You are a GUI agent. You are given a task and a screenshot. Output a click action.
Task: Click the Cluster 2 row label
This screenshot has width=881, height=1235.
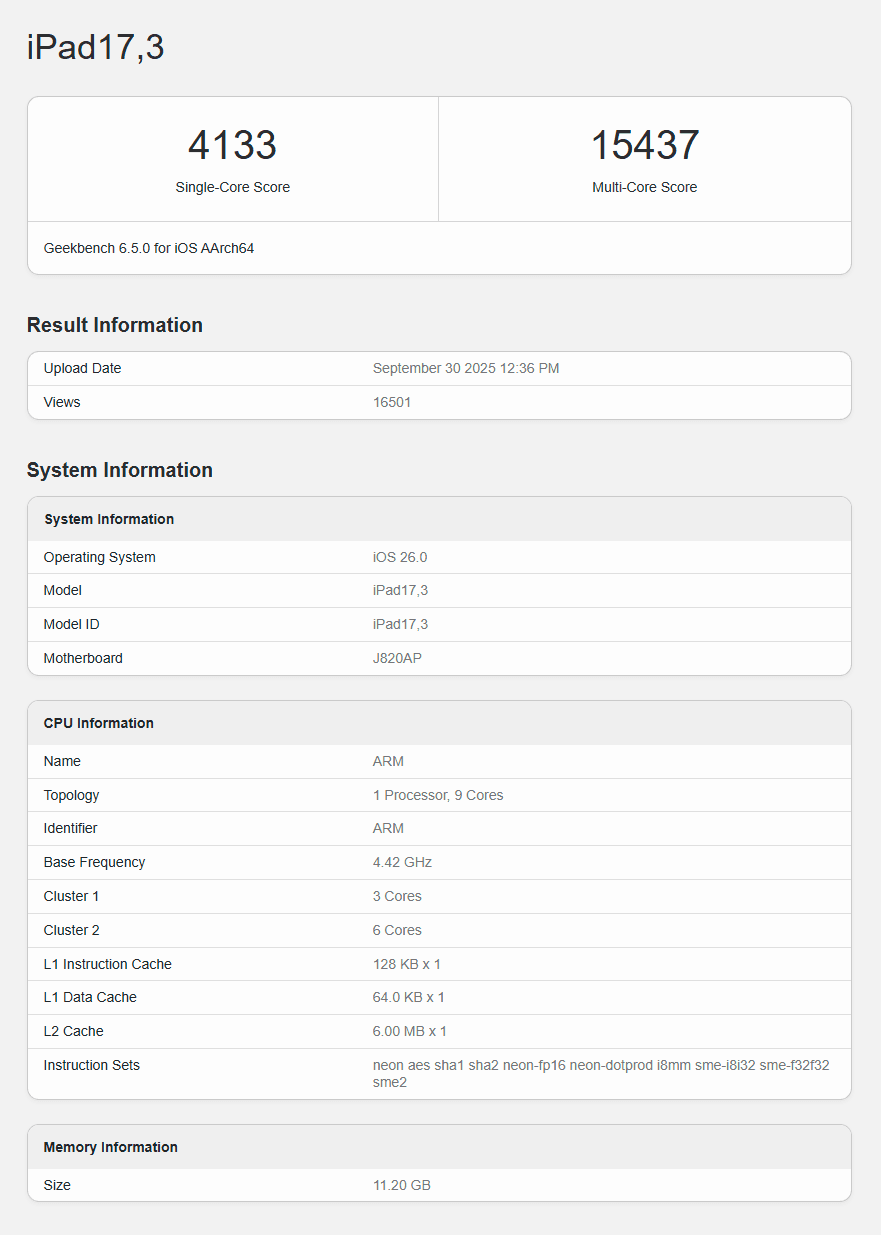coord(71,930)
